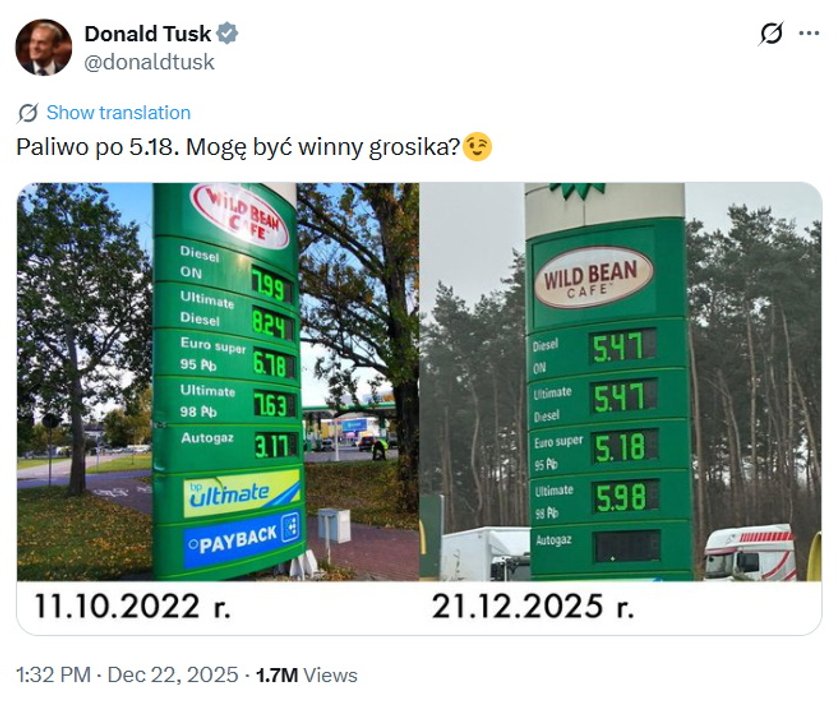Screen dimensions: 840x702
Task: Click the bp ultimate logo sign
Action: [x=240, y=492]
